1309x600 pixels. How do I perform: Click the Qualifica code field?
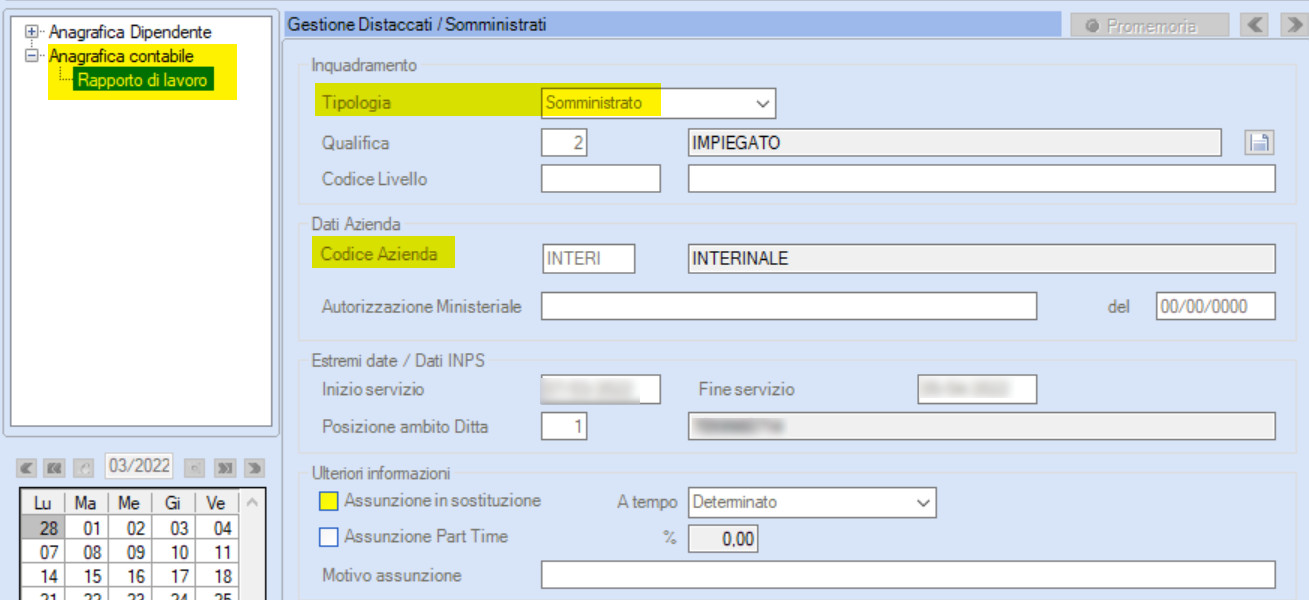pos(564,143)
